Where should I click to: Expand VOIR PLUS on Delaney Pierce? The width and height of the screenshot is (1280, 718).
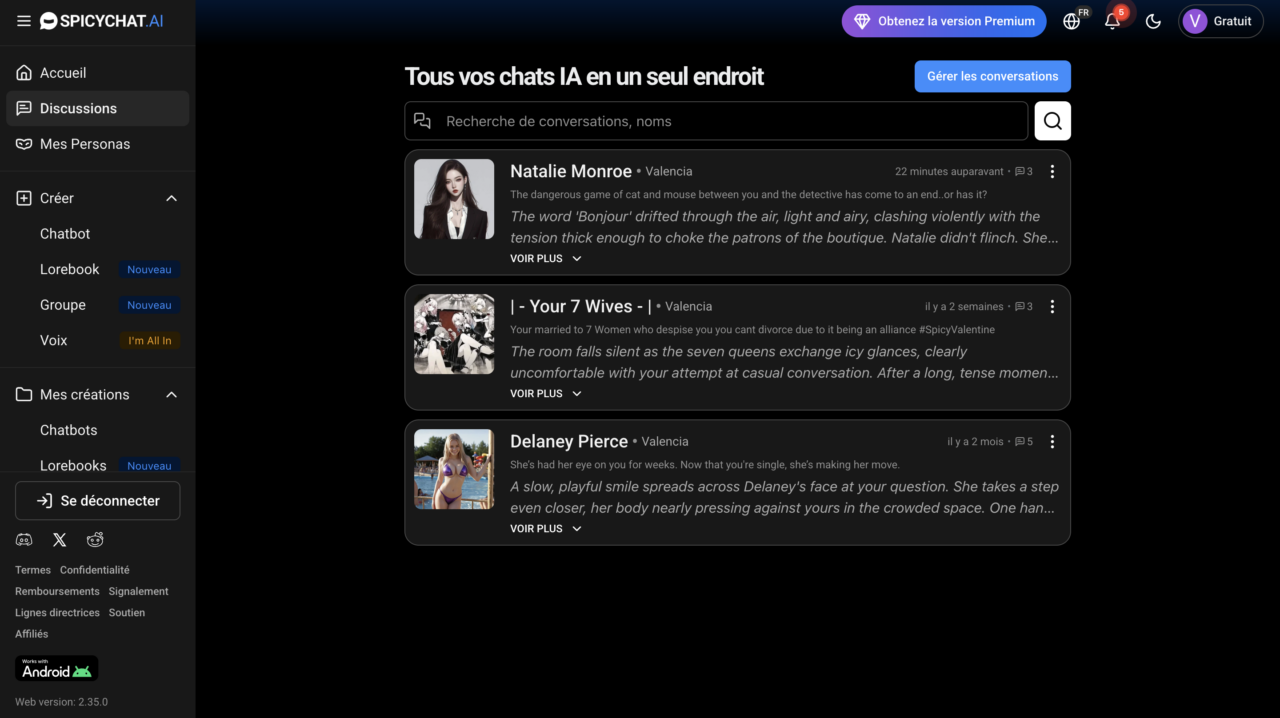(546, 529)
